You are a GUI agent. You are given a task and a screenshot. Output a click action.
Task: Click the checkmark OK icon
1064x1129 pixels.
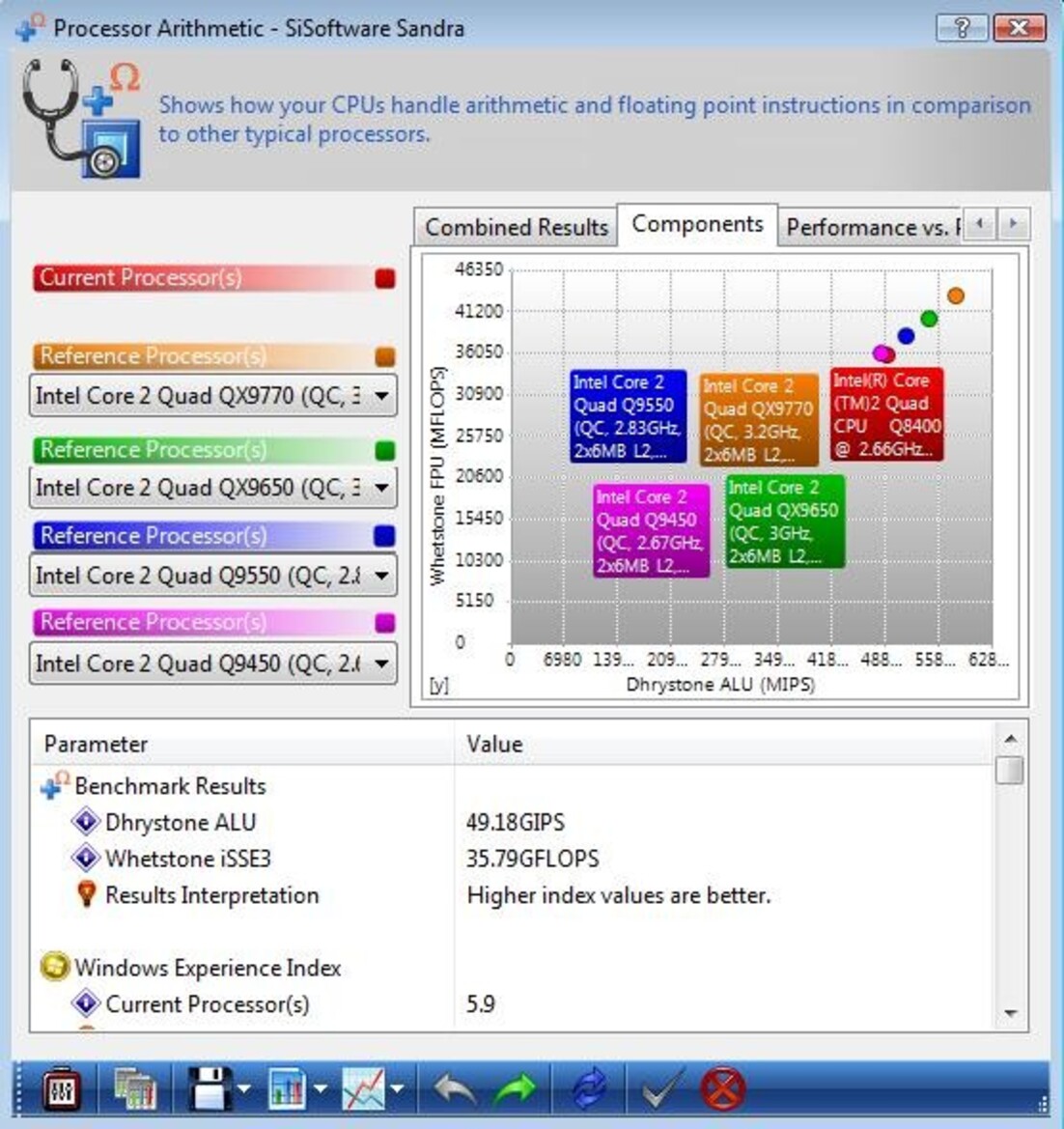663,1089
